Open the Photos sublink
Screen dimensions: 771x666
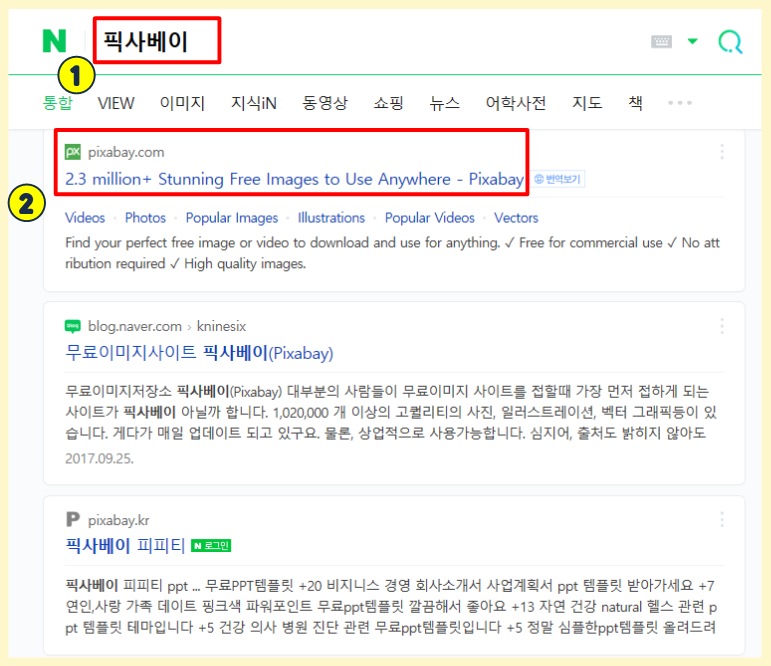(x=145, y=218)
